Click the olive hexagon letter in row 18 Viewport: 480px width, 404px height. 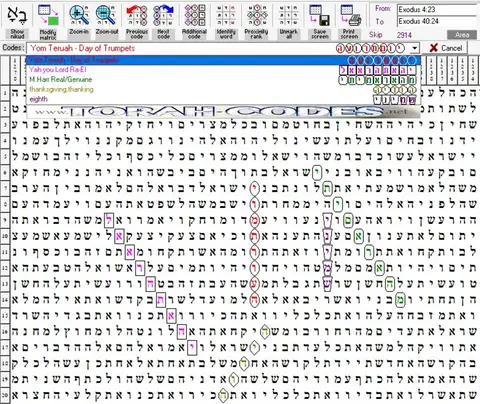point(244,364)
